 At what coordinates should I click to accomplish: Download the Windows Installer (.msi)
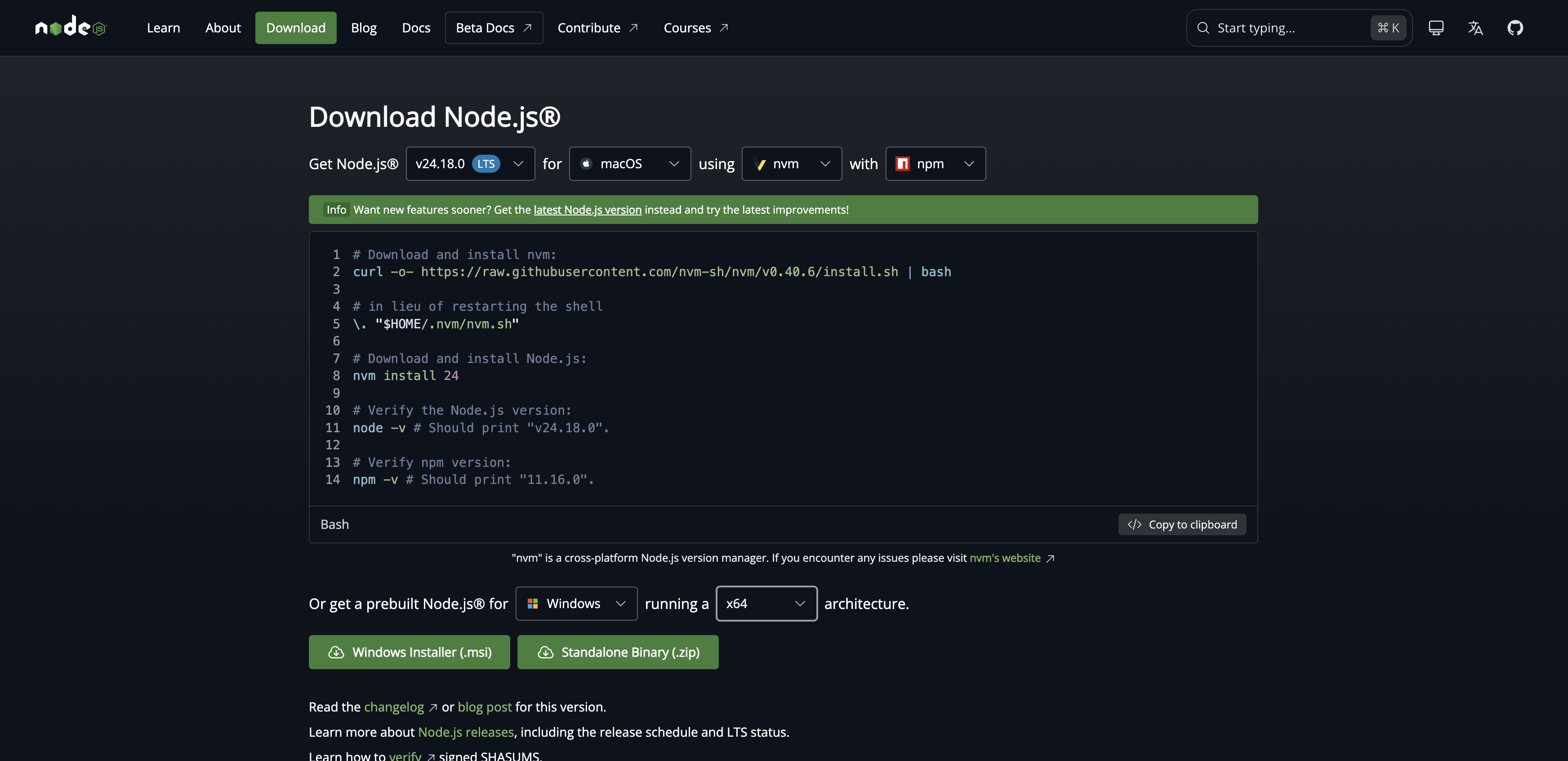click(x=409, y=652)
